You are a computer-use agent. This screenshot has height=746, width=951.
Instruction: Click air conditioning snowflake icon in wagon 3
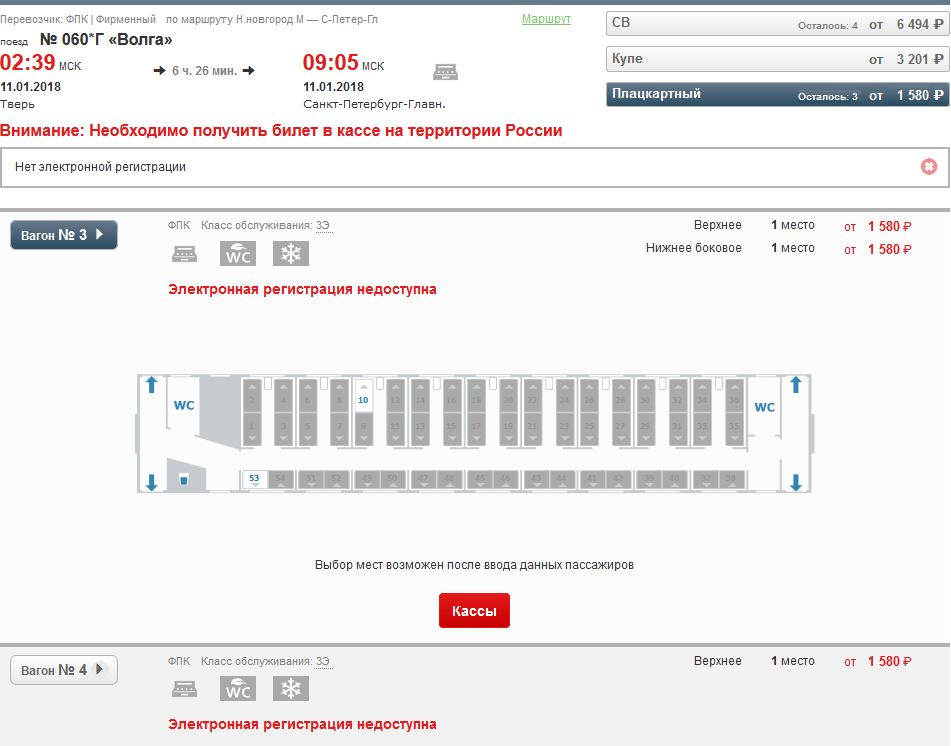291,254
